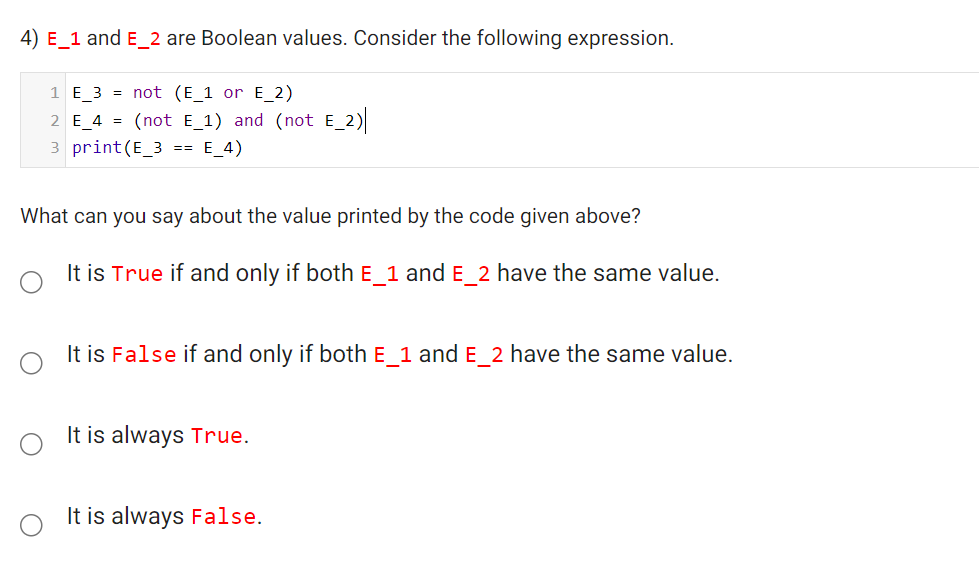Click line 1 of the code block
The image size is (979, 583).
[180, 92]
